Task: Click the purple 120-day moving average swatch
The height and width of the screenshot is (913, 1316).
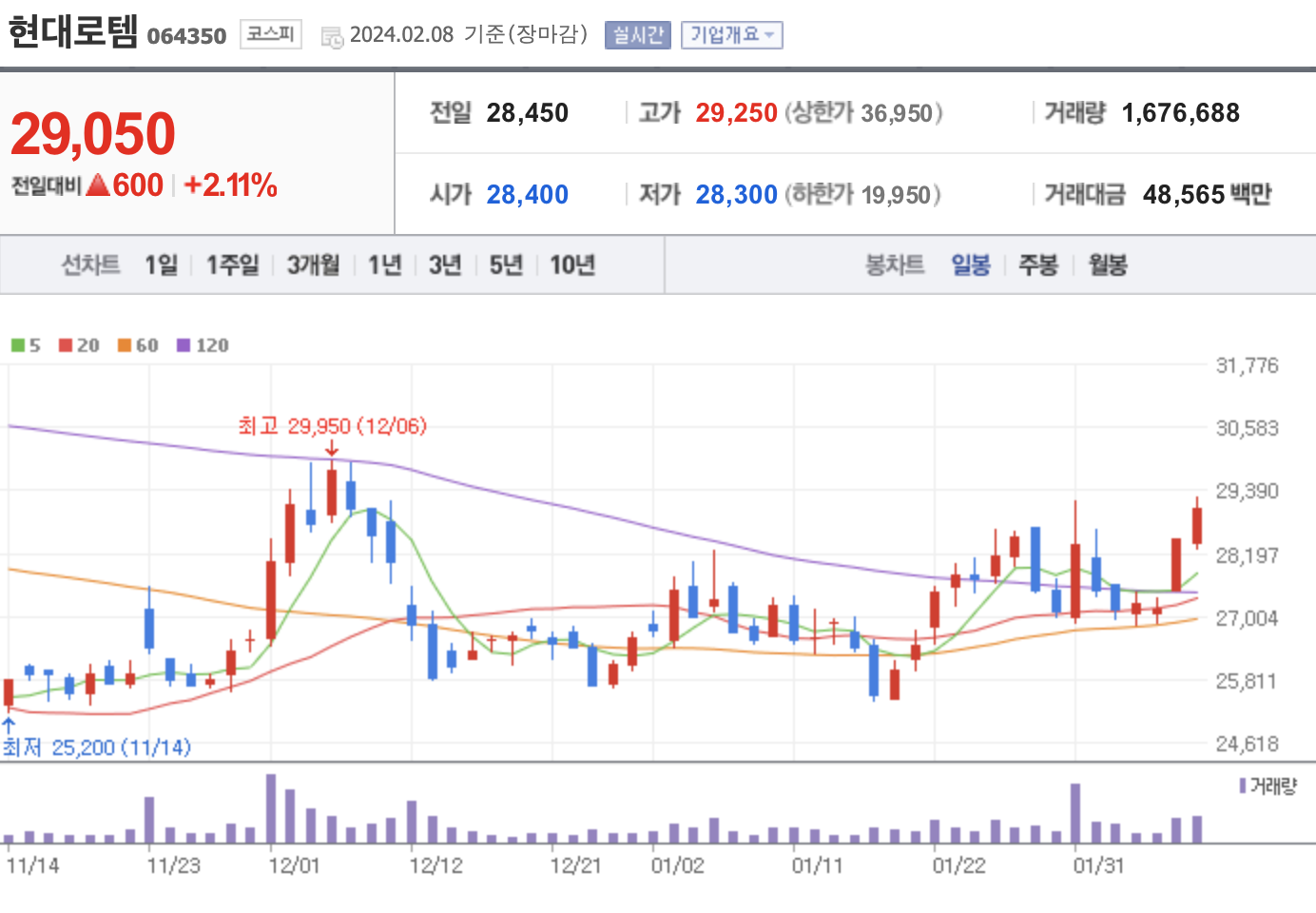Action: 184,345
